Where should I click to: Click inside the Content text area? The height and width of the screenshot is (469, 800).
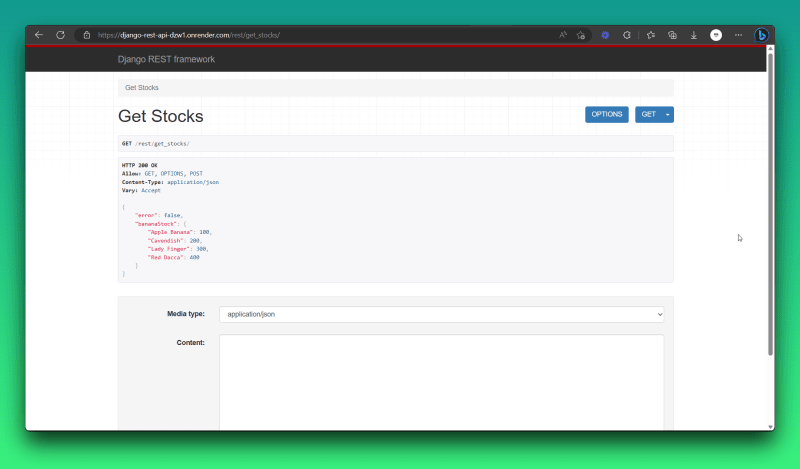441,382
